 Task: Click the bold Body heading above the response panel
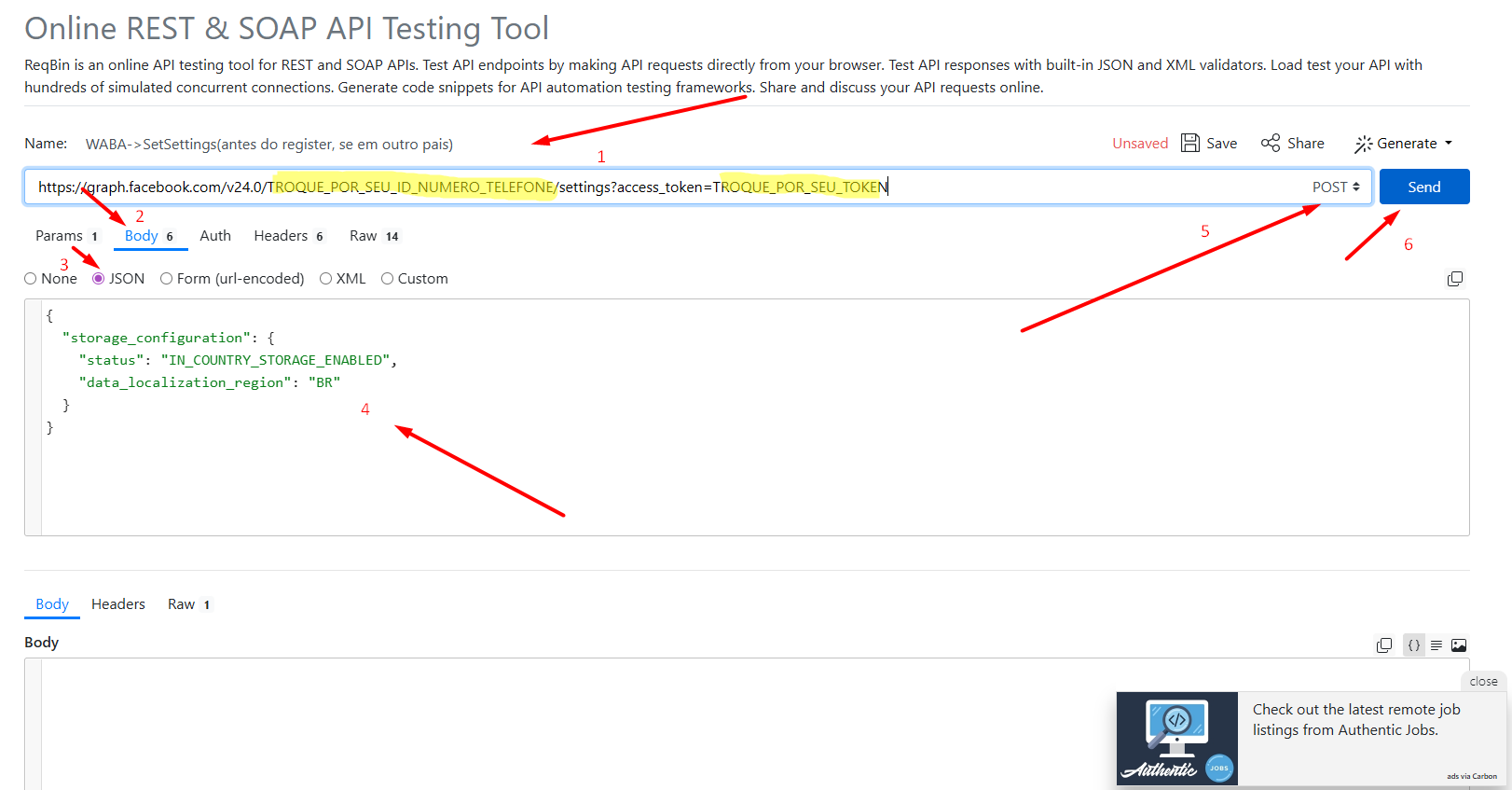(42, 643)
